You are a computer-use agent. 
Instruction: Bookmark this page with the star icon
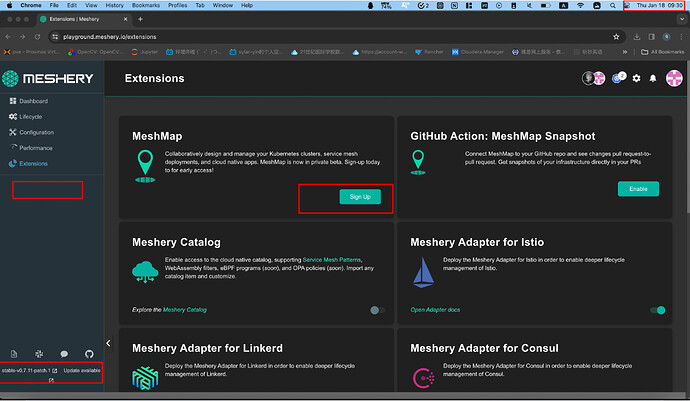point(616,37)
